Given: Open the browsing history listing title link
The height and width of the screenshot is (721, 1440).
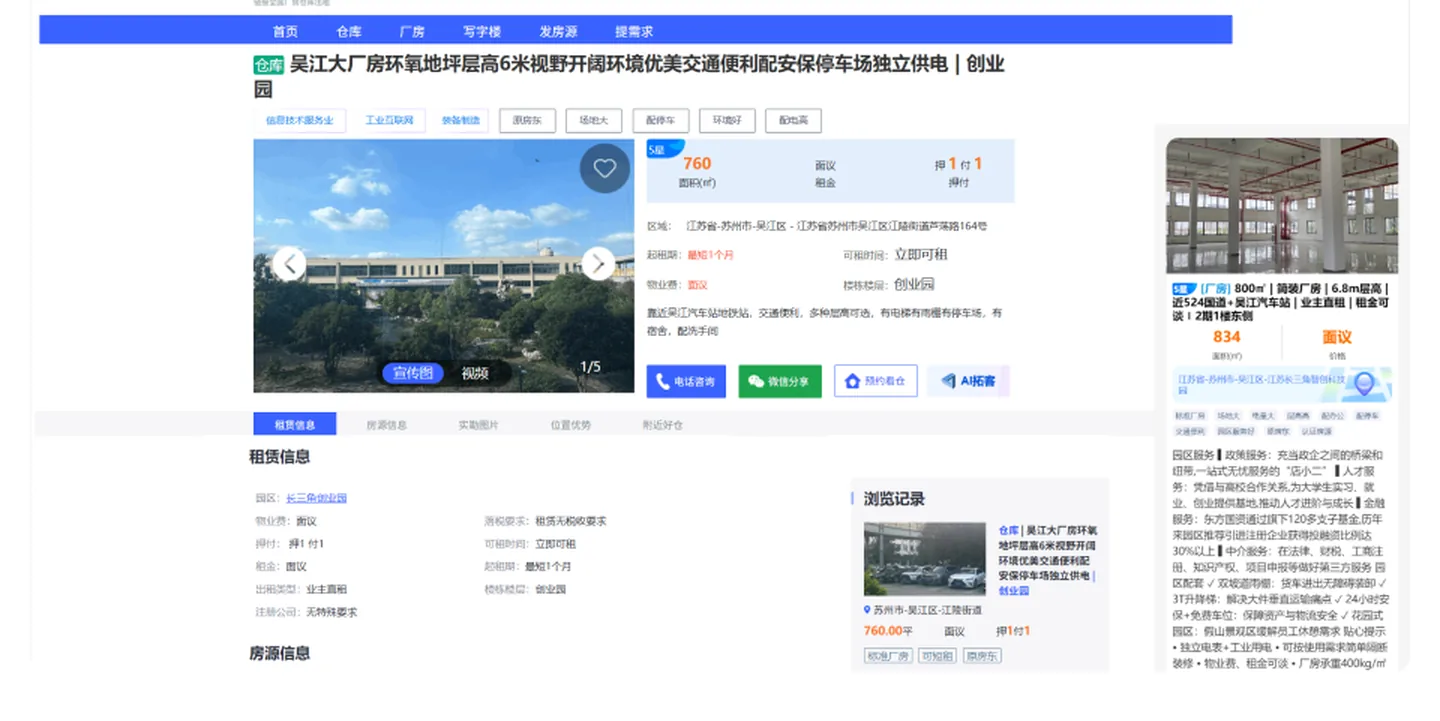Looking at the screenshot, I should (x=1047, y=560).
